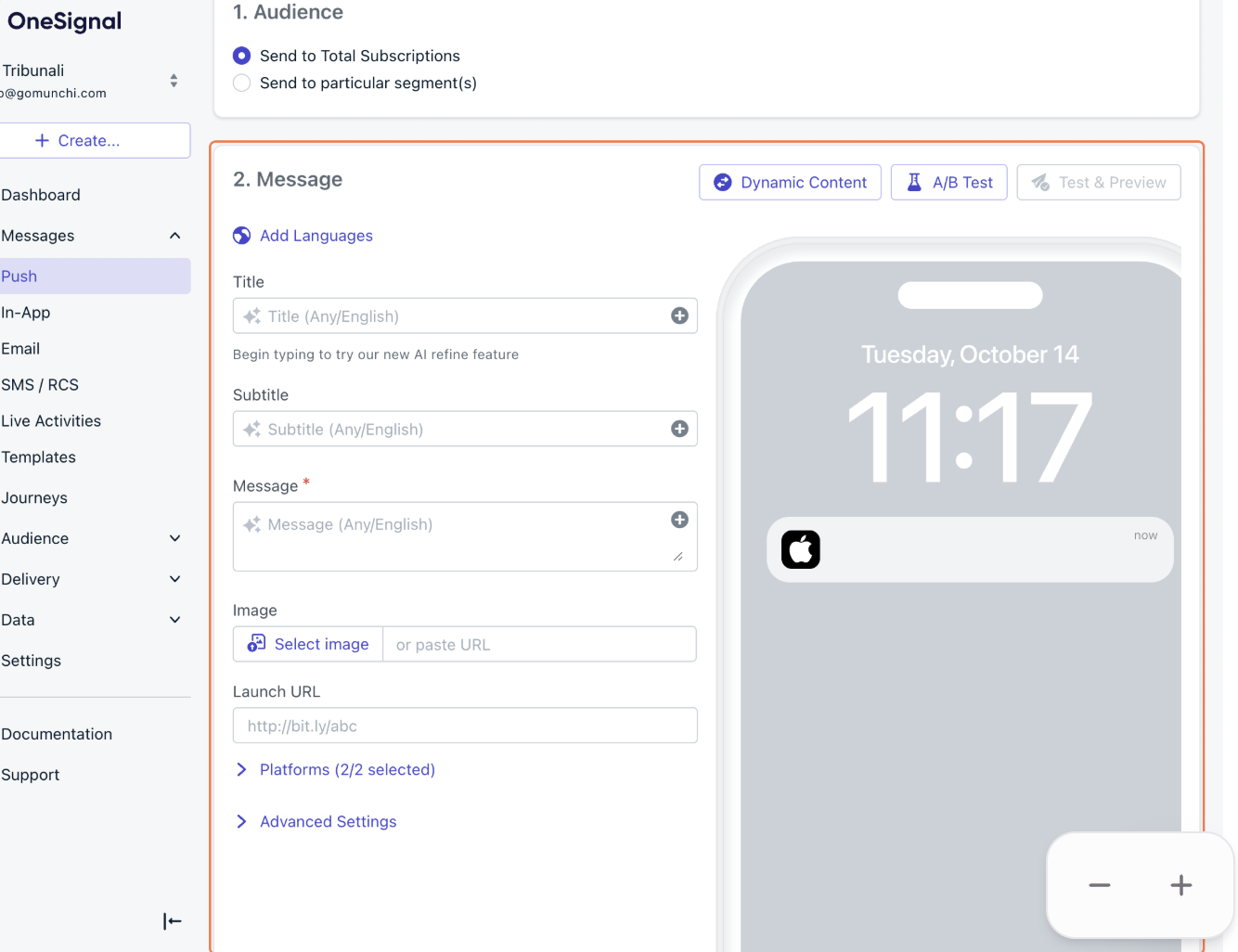1238x952 pixels.
Task: Click the OneSignal logo
Action: click(64, 21)
